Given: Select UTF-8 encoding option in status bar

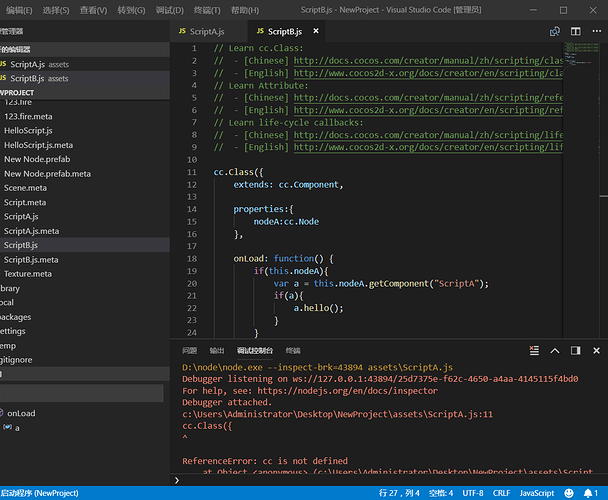Looking at the screenshot, I should point(475,493).
